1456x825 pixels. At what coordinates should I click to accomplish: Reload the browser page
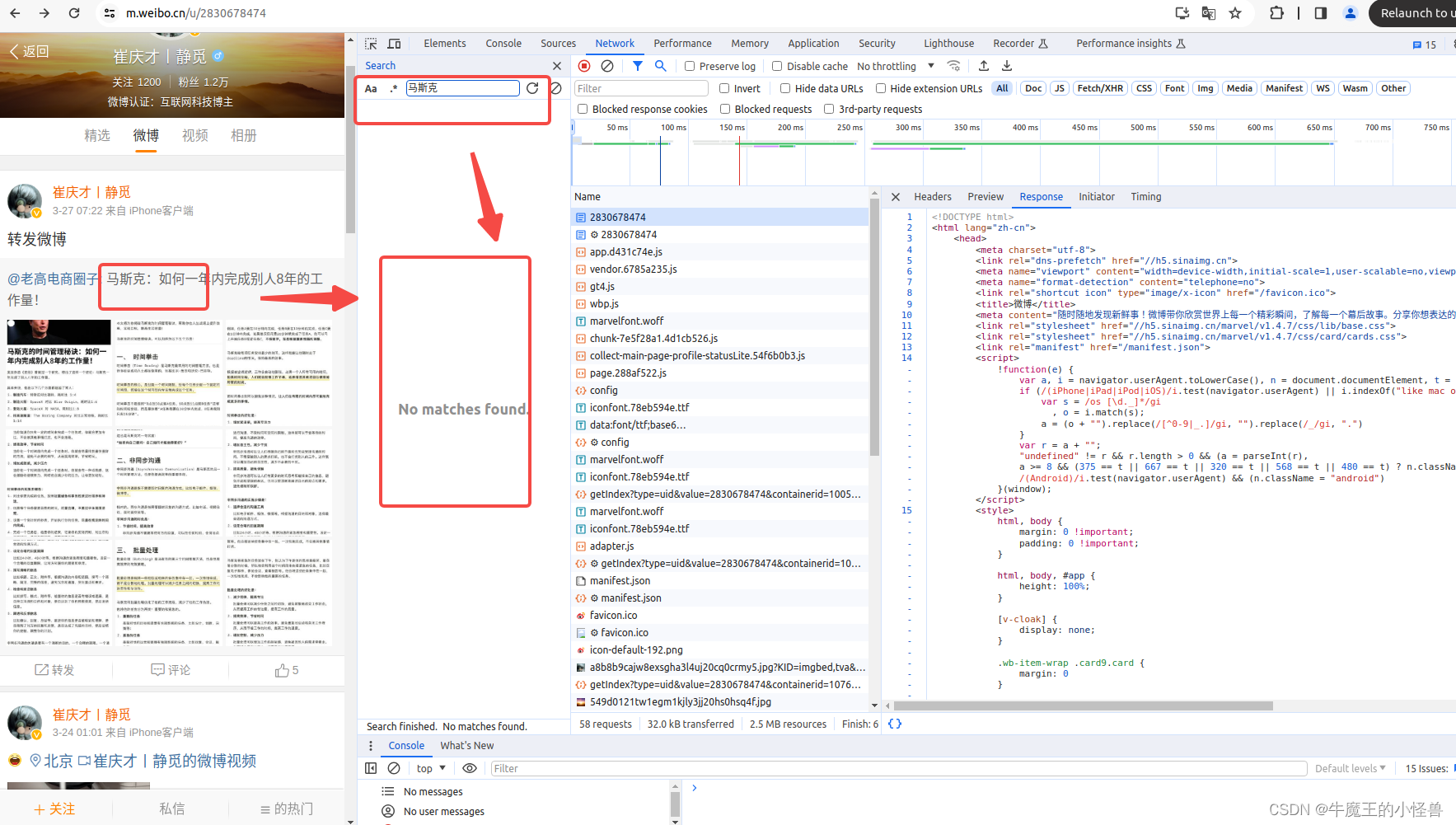click(74, 13)
